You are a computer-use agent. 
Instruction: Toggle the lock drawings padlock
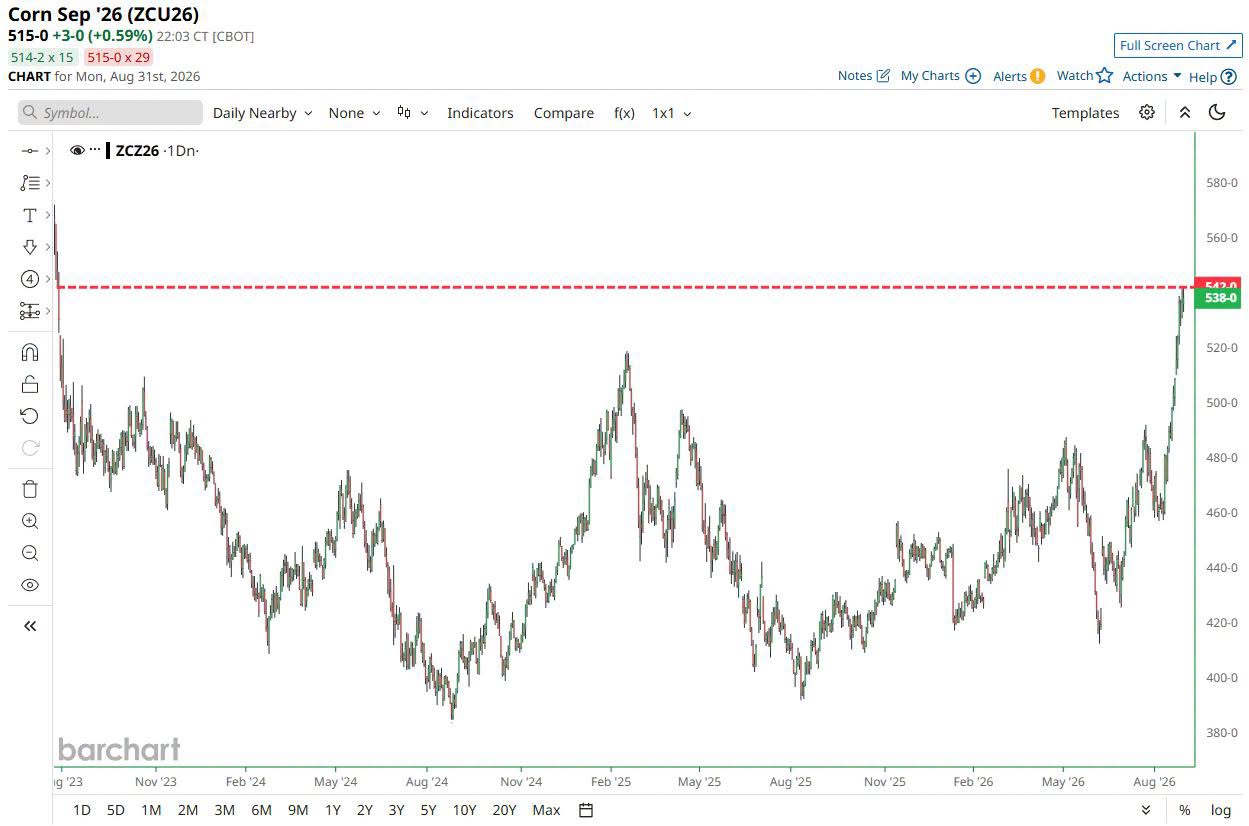tap(30, 384)
